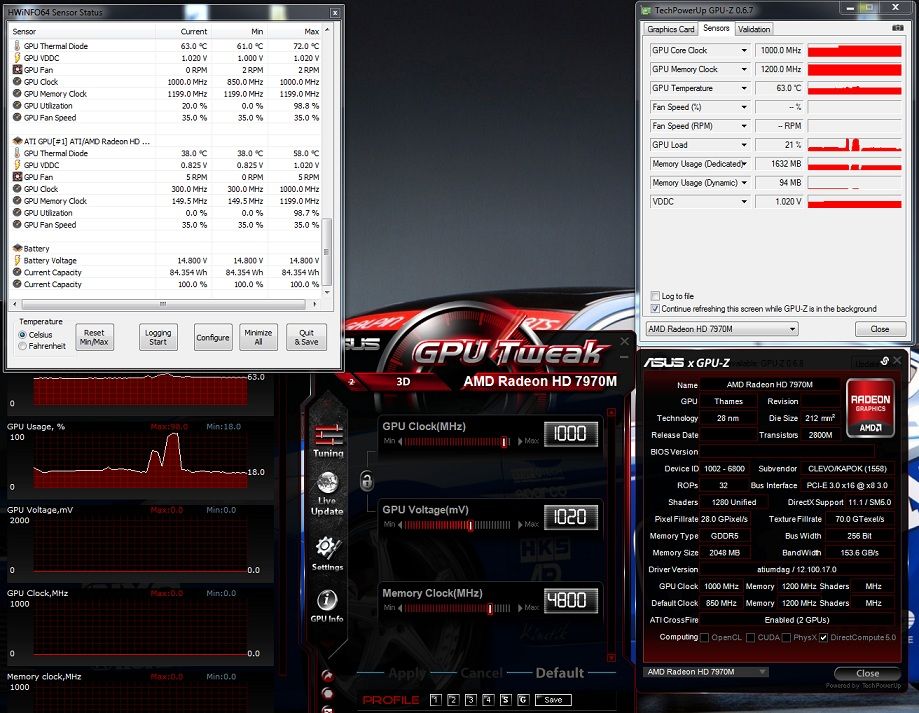Load GPU Tweak profile 3

coord(471,700)
